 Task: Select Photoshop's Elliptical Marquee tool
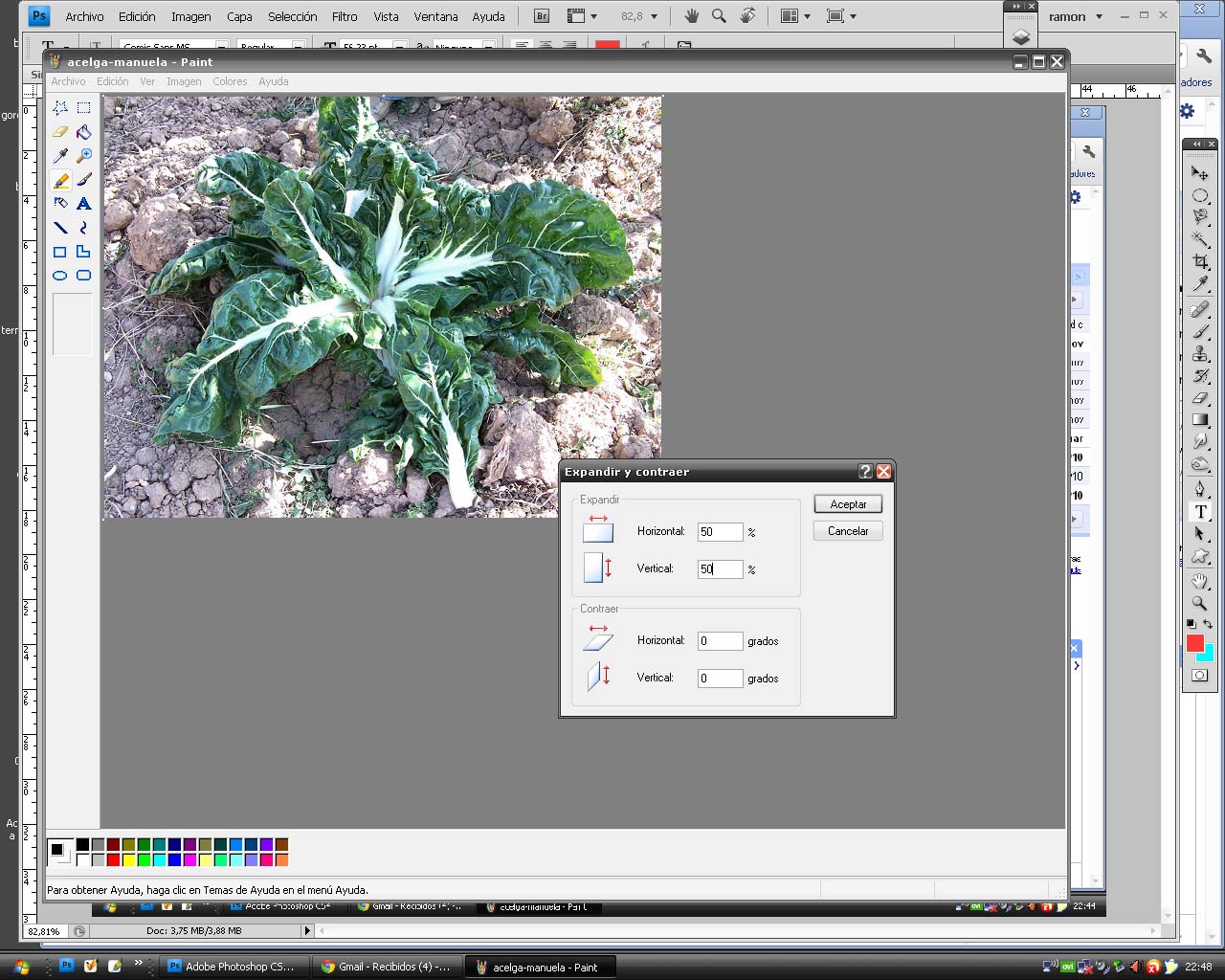1199,195
